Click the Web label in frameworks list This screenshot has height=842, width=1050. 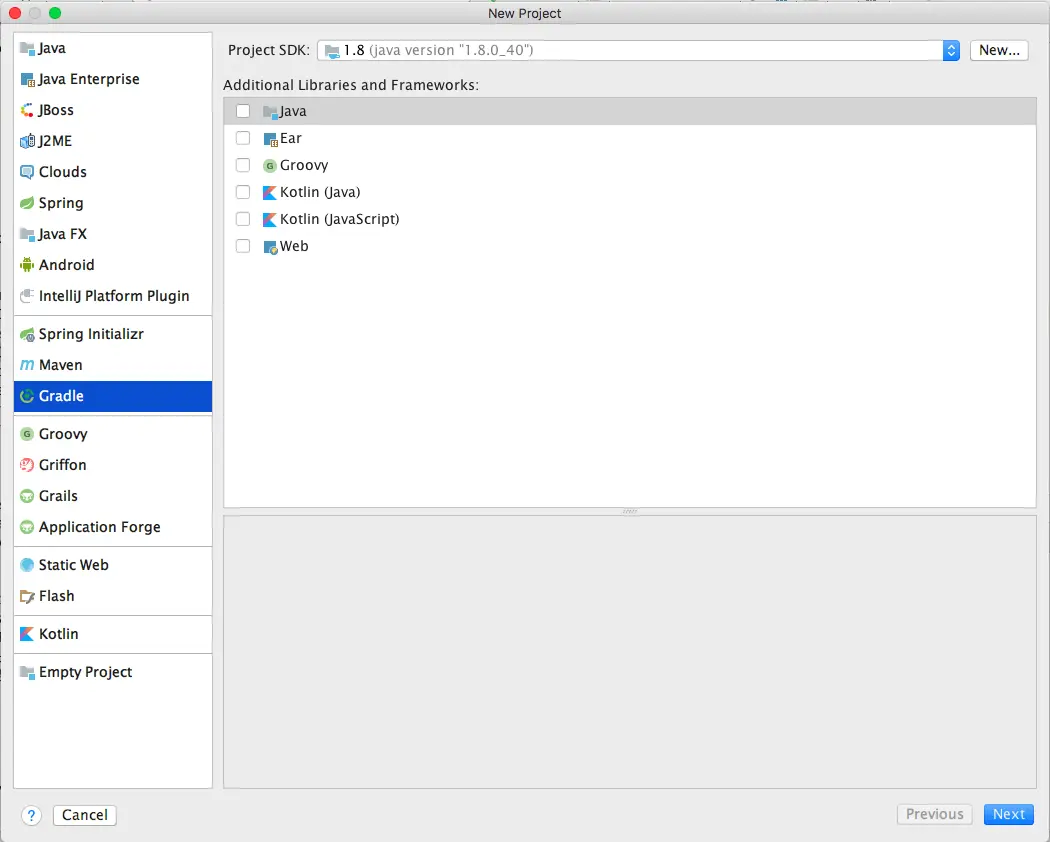point(294,246)
